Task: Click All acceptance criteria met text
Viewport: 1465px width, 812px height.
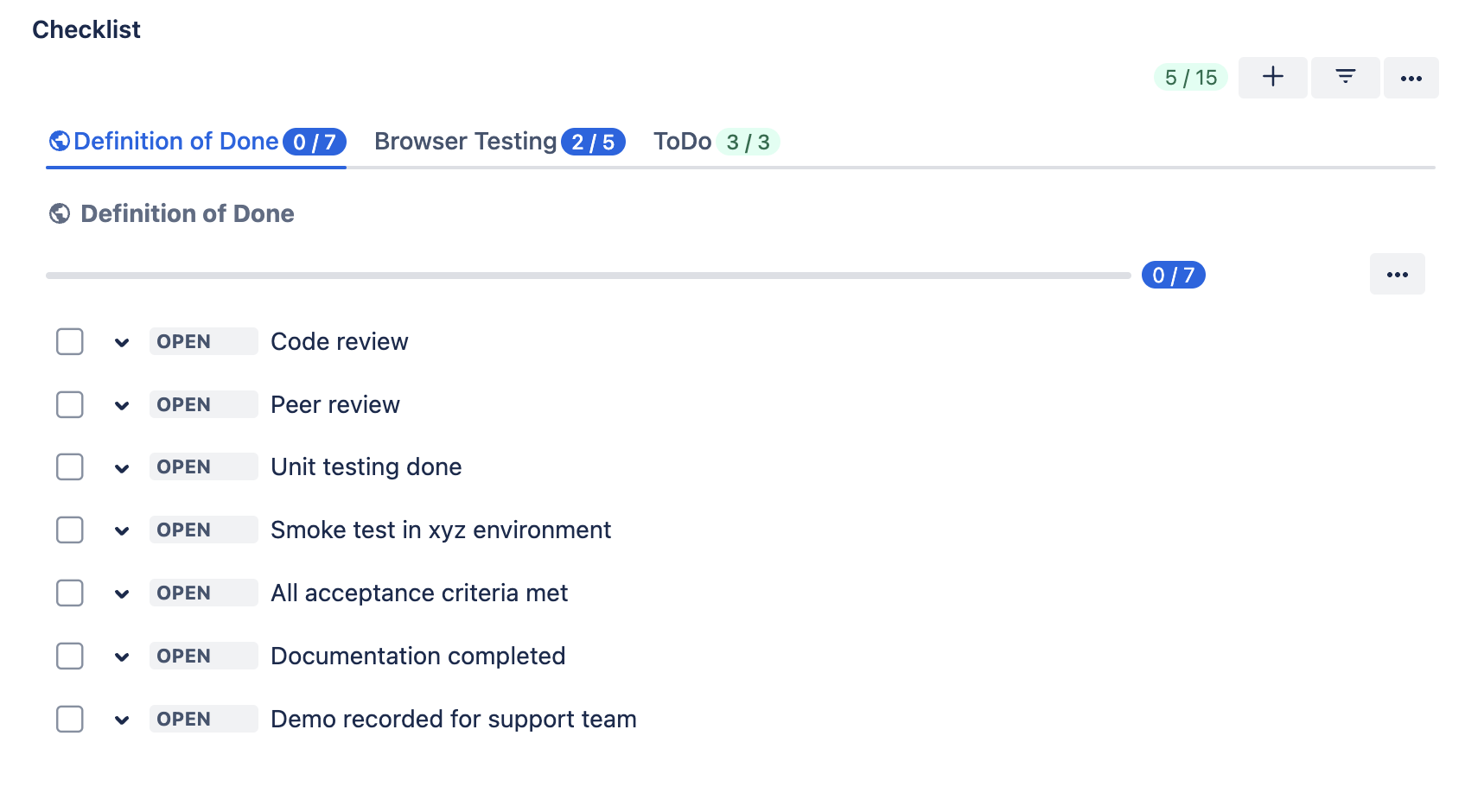Action: (x=419, y=593)
